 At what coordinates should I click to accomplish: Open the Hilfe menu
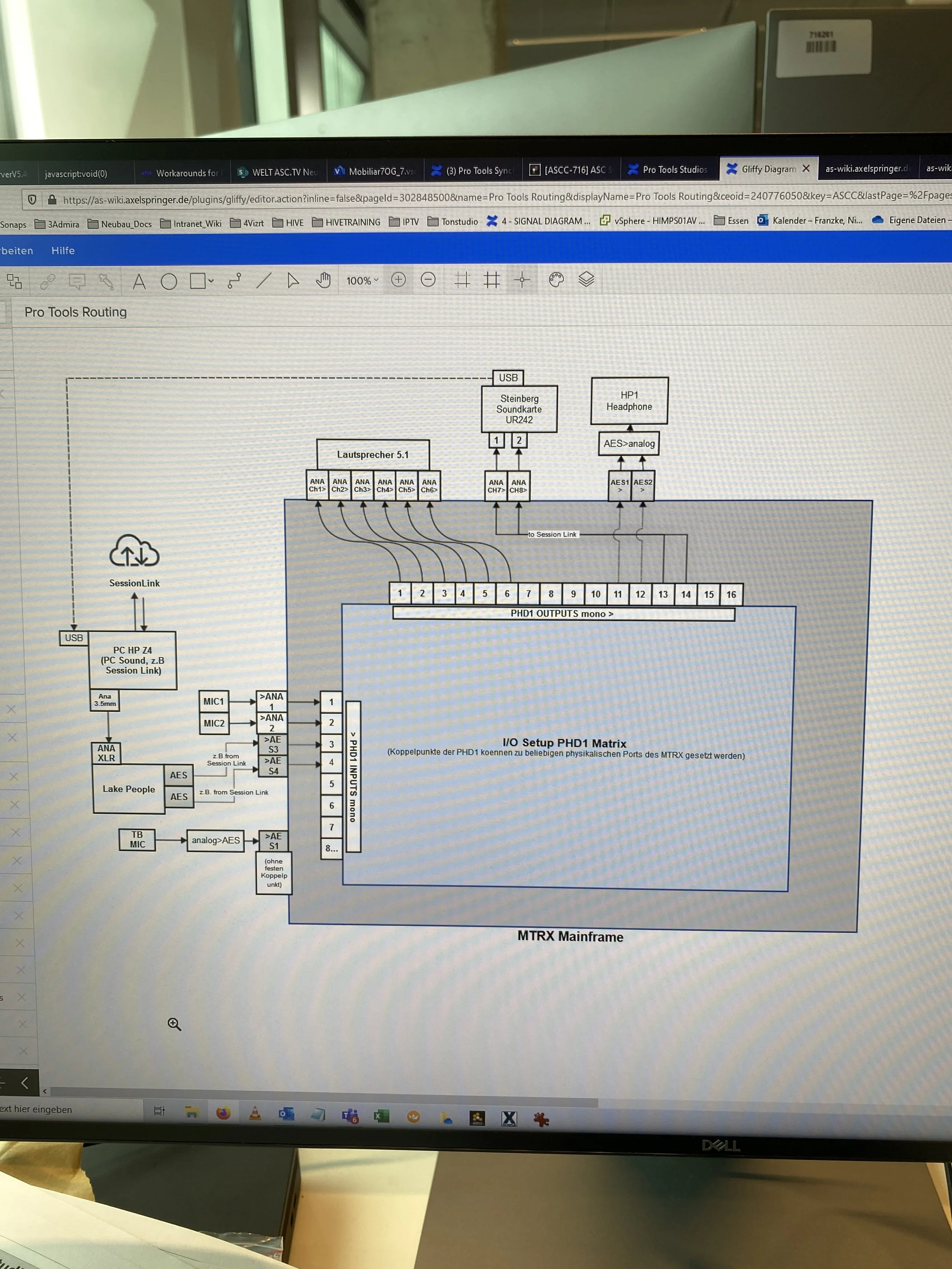pos(63,251)
